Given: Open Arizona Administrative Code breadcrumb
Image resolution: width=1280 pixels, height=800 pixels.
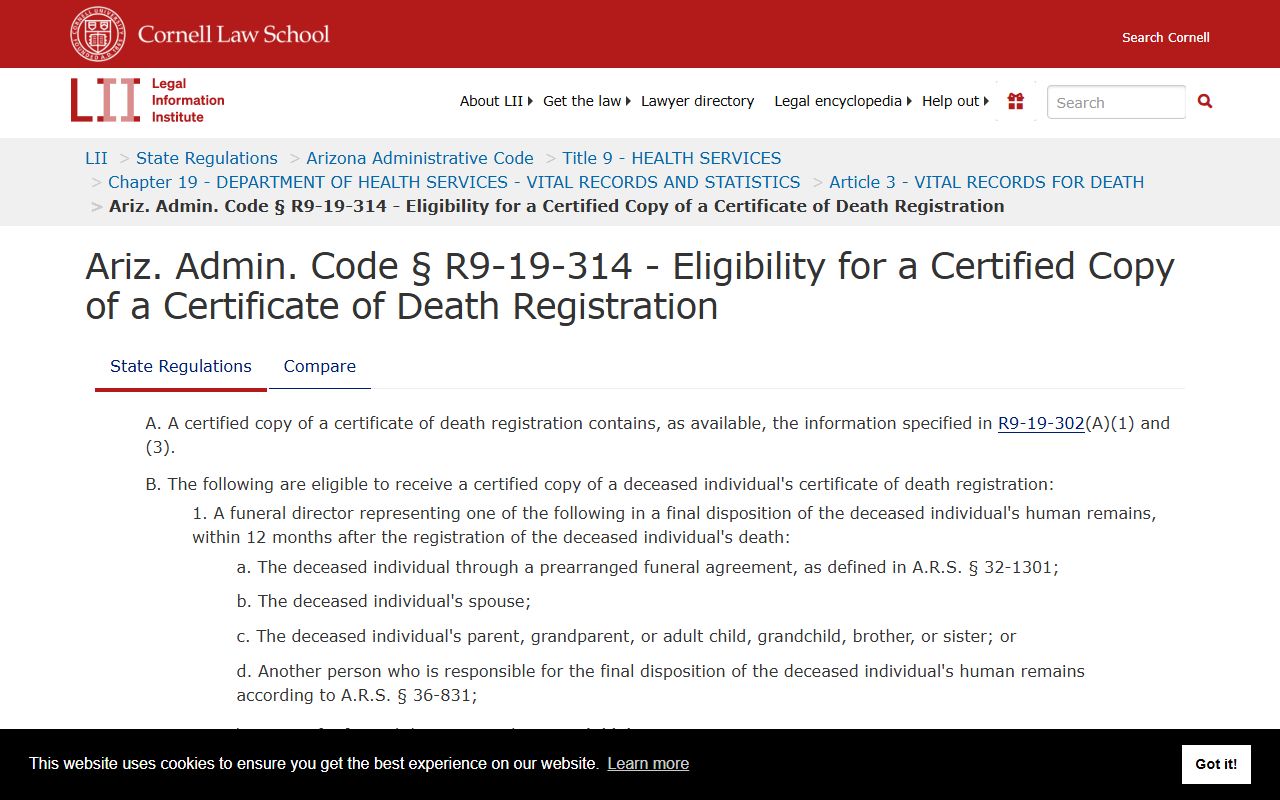Looking at the screenshot, I should (420, 158).
